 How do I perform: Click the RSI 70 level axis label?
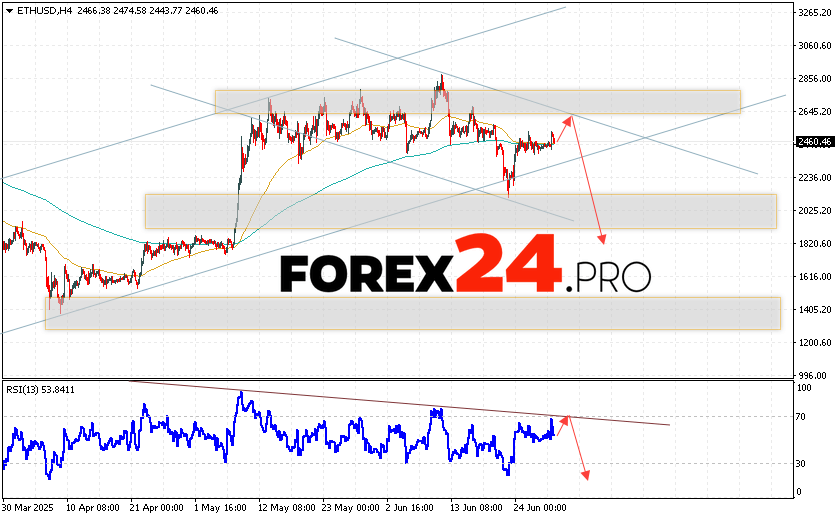tap(801, 415)
